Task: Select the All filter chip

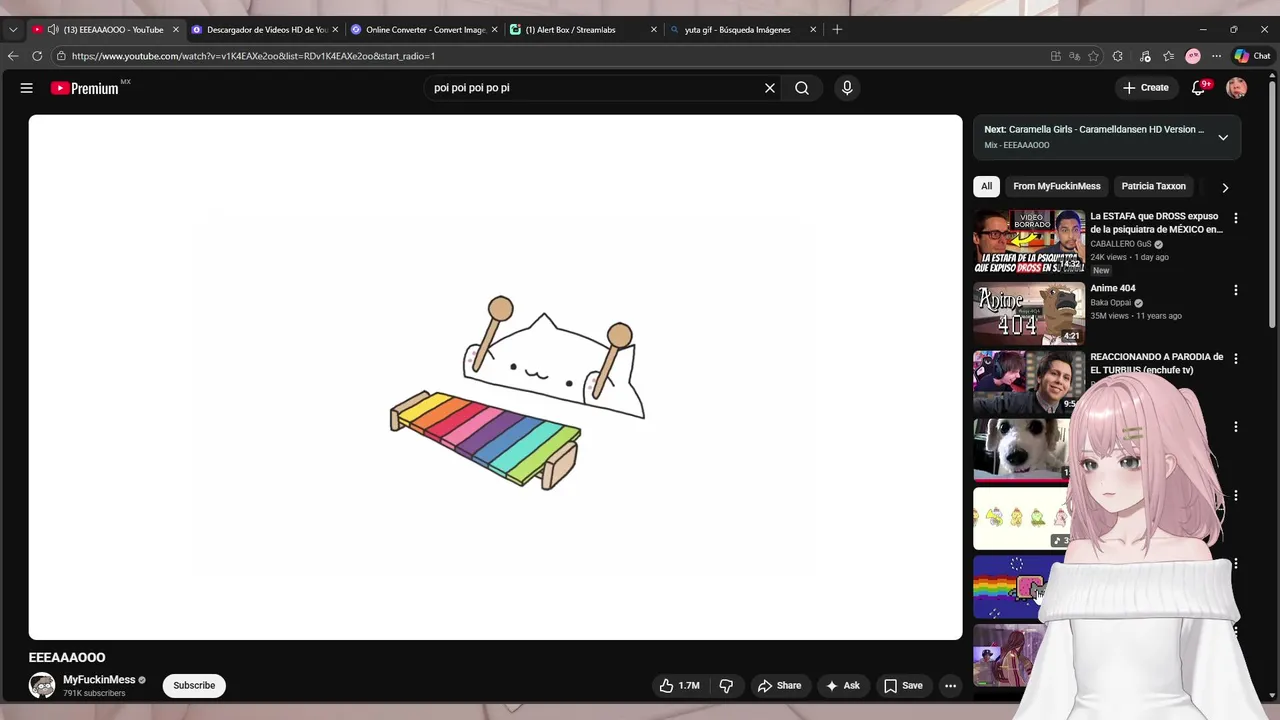Action: [x=986, y=186]
